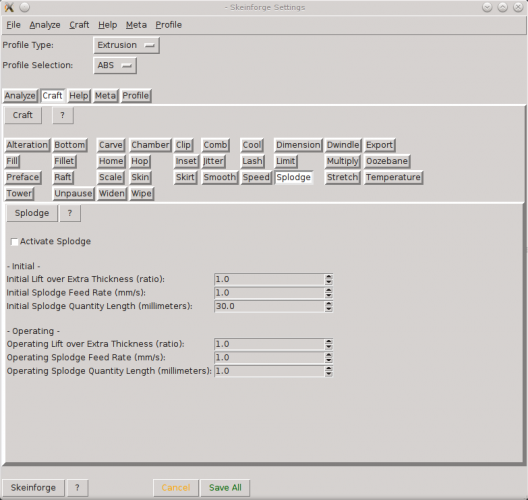Click the Initial Splodge Quantity Length field
528x500 pixels.
point(269,306)
